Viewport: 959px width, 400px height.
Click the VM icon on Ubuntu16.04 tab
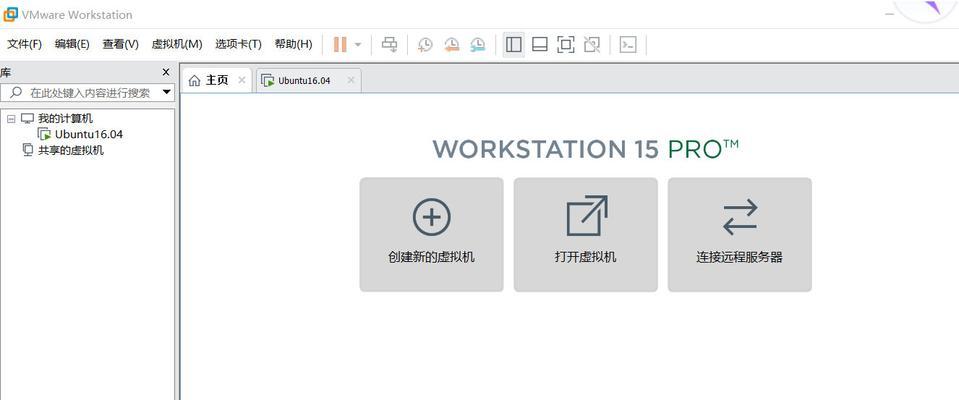click(267, 81)
